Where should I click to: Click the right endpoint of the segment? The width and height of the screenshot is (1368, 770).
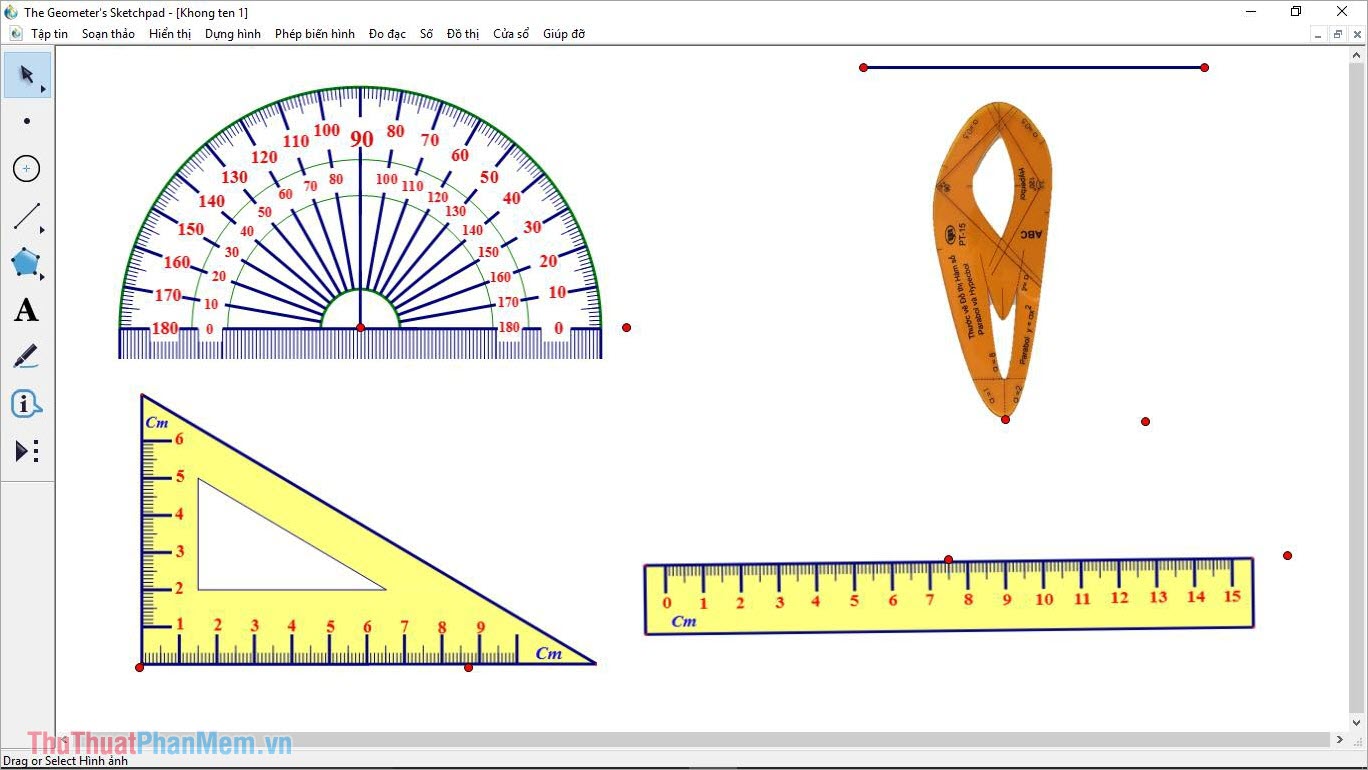(1204, 68)
